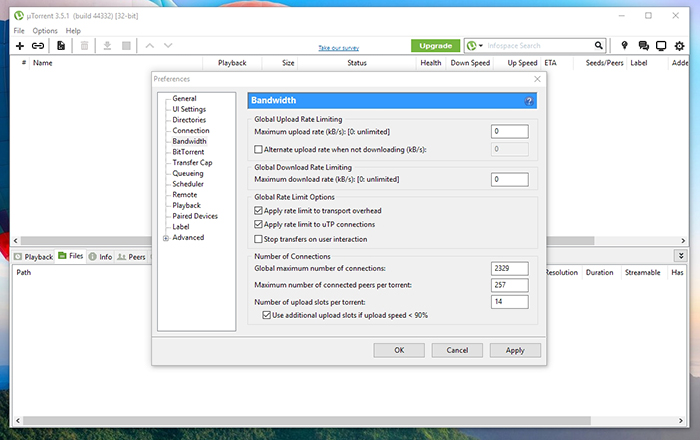
Task: Click Global maximum connections field
Action: tap(509, 268)
